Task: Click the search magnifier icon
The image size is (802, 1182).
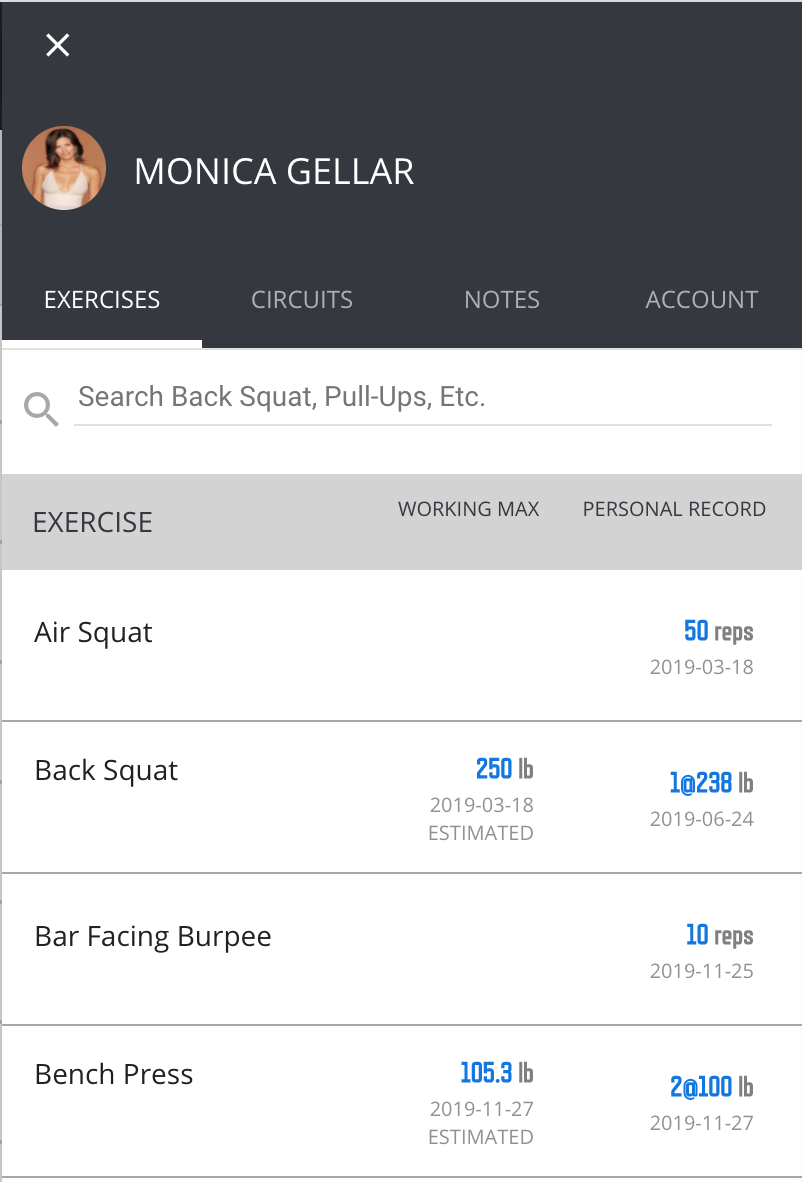Action: 41,409
